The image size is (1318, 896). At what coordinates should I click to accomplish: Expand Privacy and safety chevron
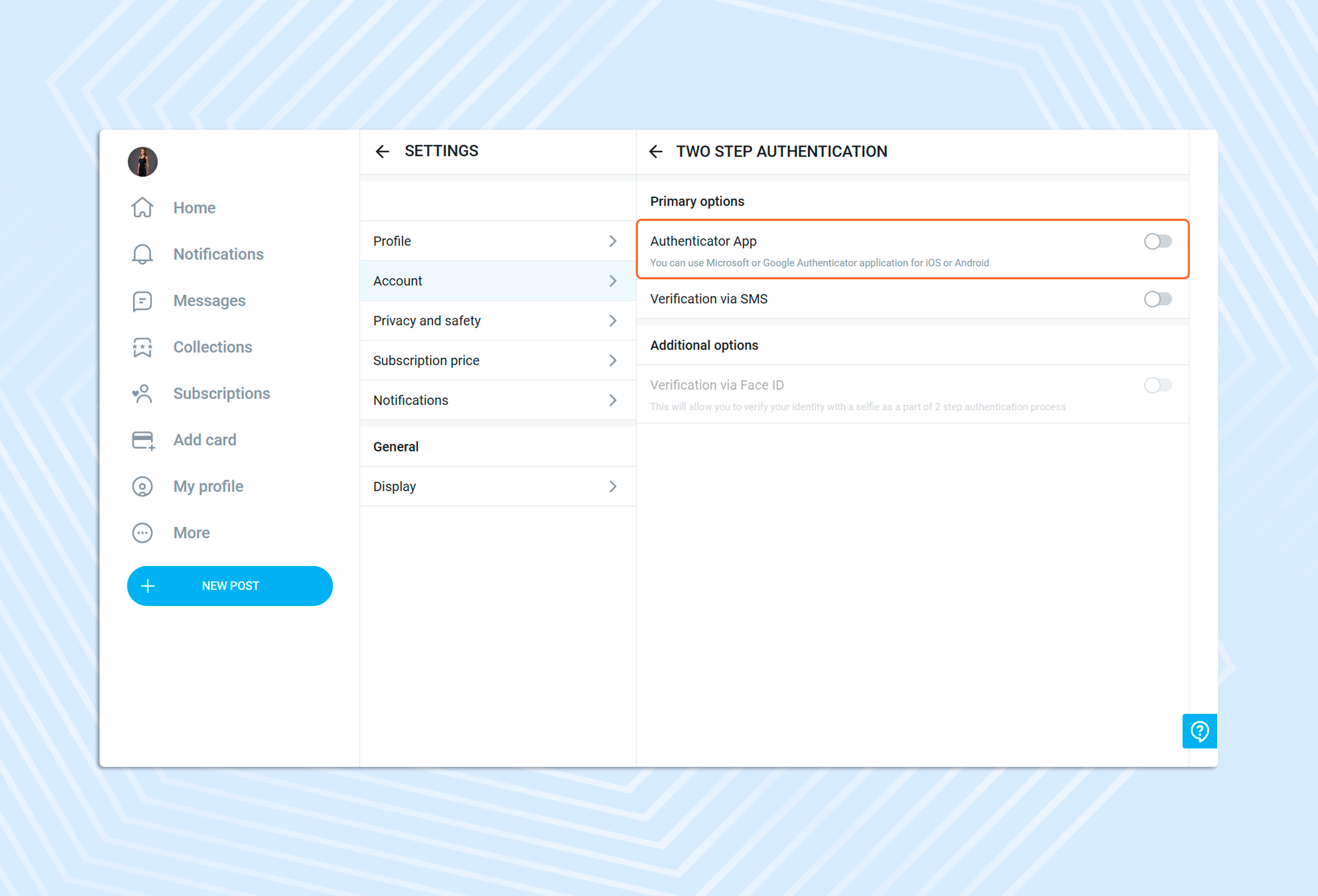coord(613,321)
